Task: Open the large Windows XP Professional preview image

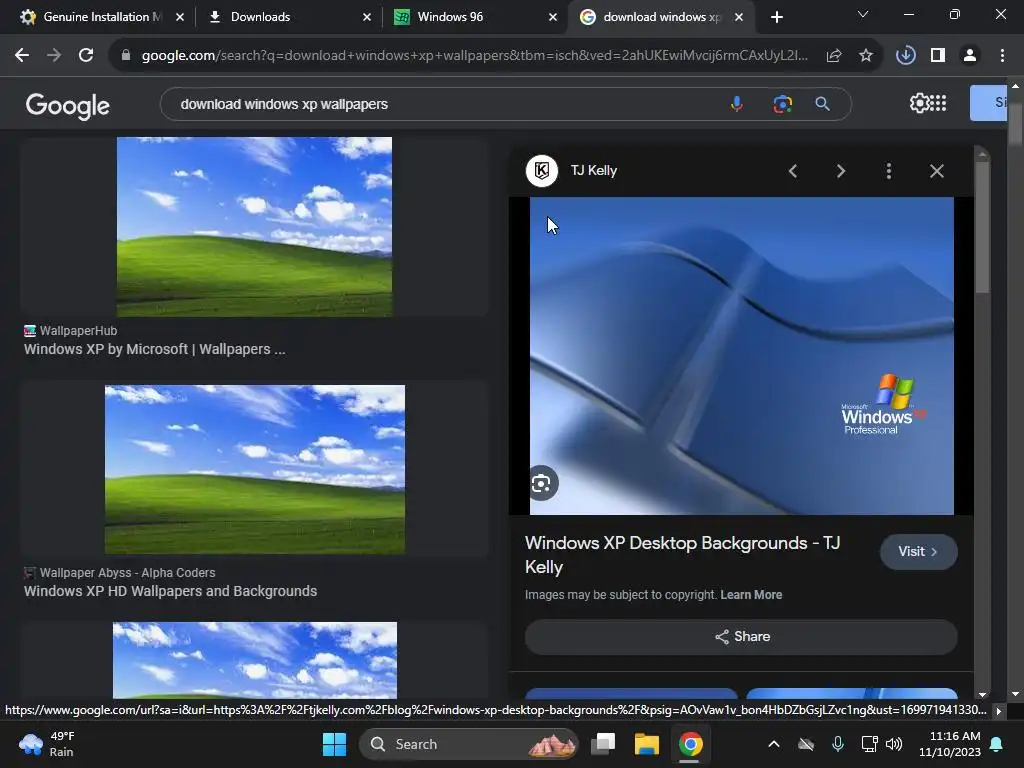Action: point(741,356)
